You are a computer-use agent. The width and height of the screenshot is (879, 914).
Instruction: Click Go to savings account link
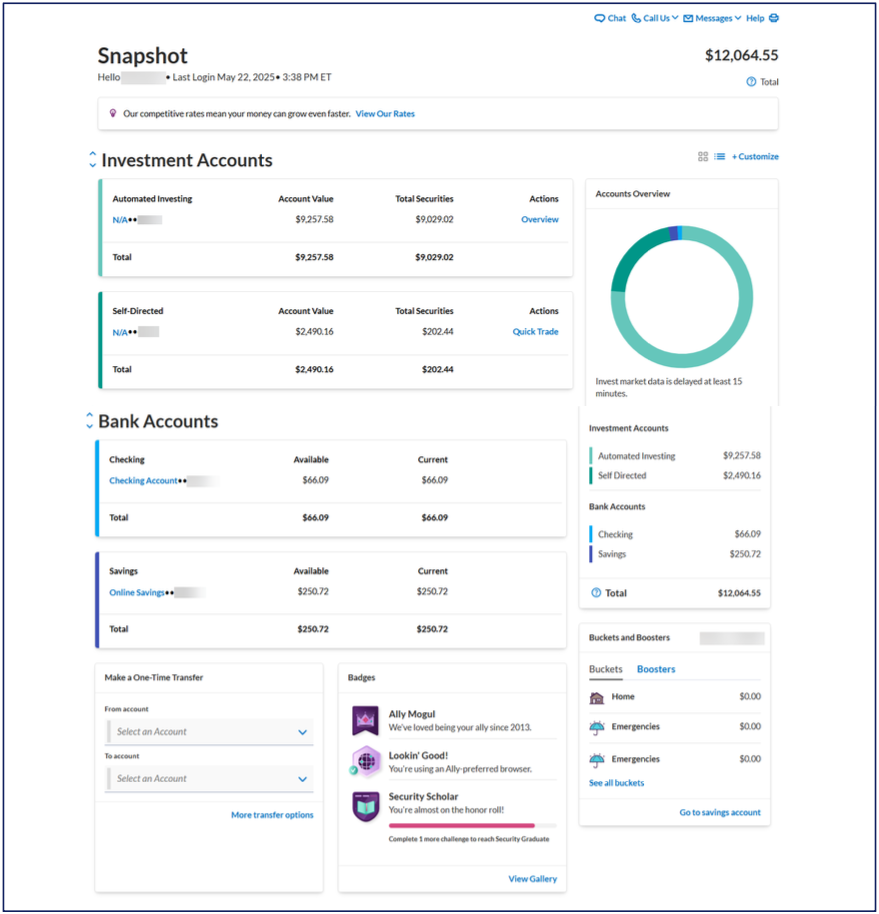(720, 812)
